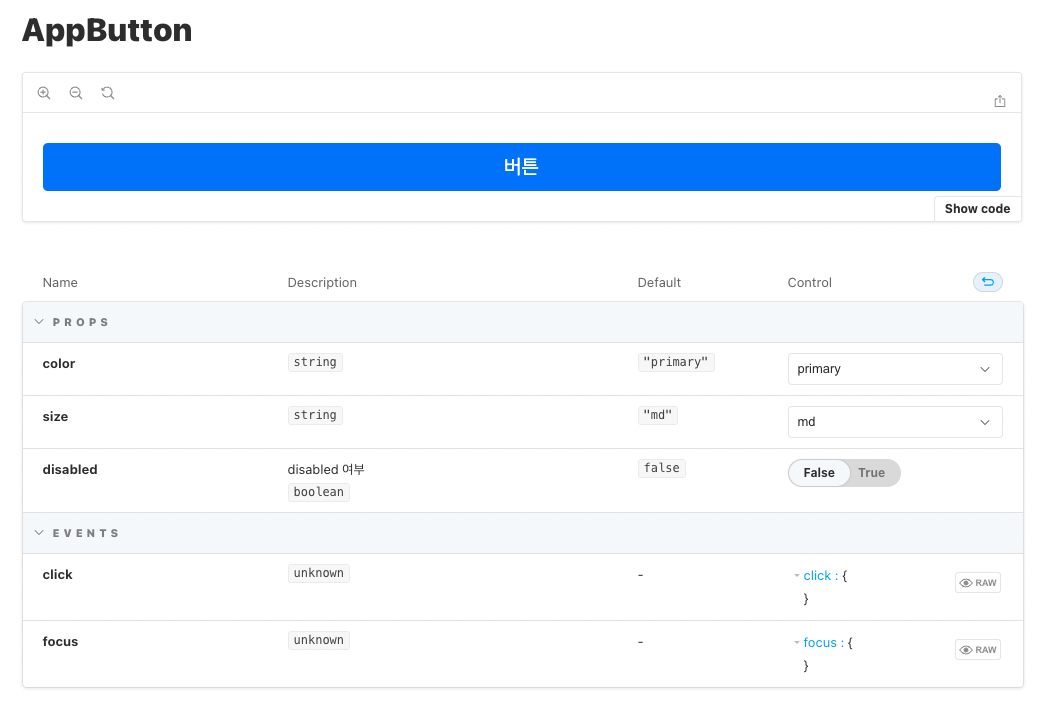The height and width of the screenshot is (715, 1048).
Task: Click the blue 'focus' key name
Action: [820, 642]
